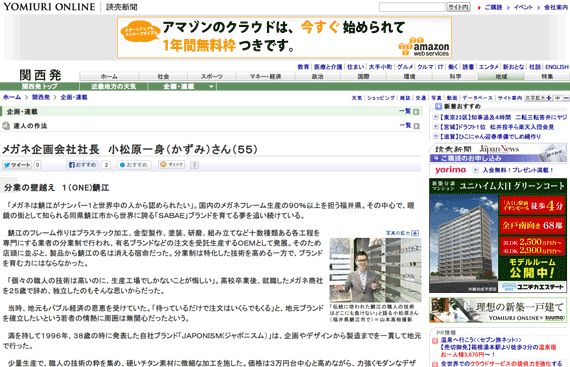Open 関西発トップ in the green bar
The image size is (570, 367).
point(40,86)
